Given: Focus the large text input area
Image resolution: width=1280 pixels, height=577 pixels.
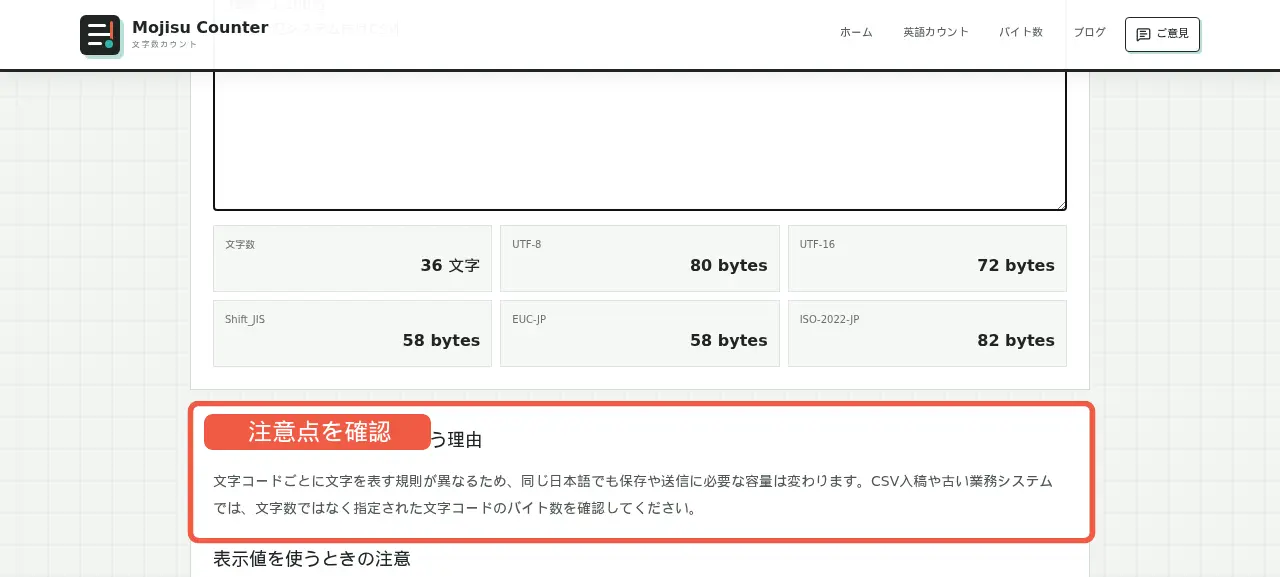Looking at the screenshot, I should tap(640, 140).
